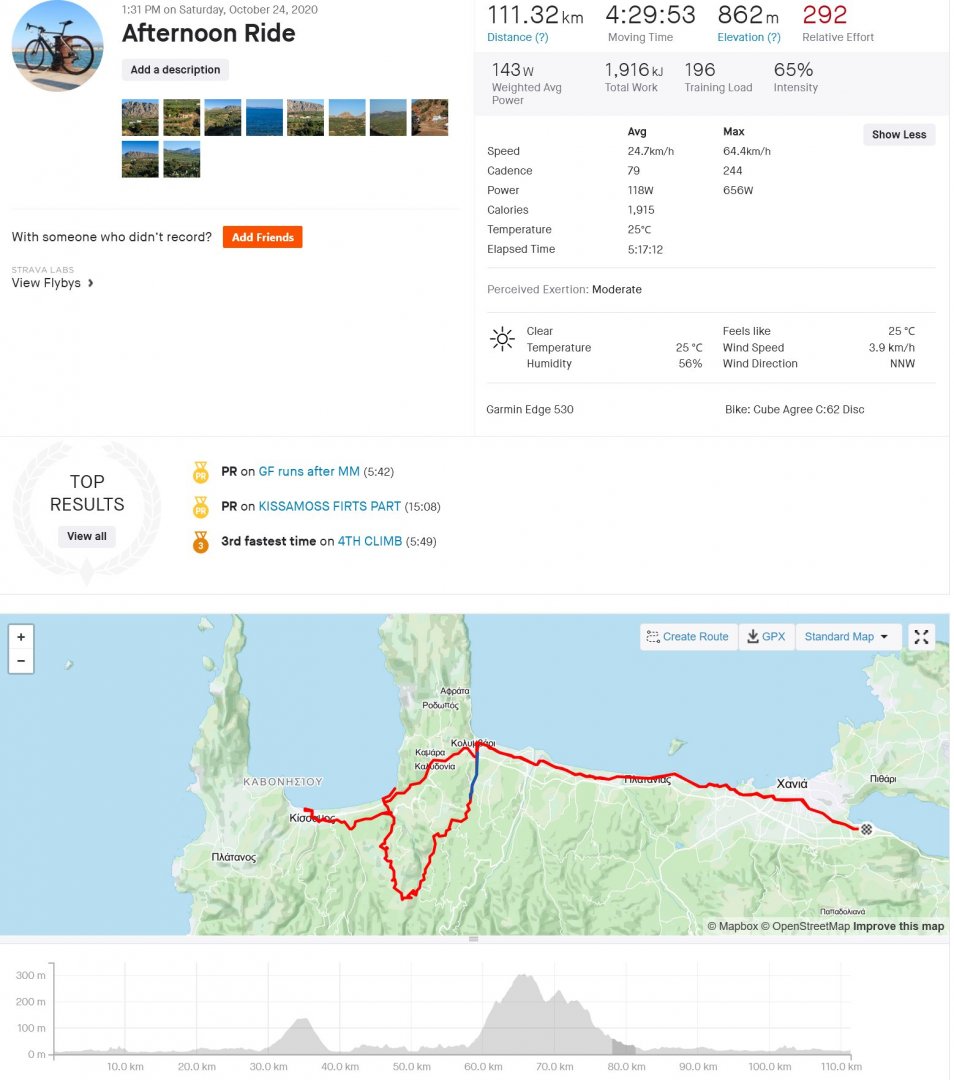Open GF runs after MM segment
Image resolution: width=954 pixels, height=1080 pixels.
click(x=309, y=471)
